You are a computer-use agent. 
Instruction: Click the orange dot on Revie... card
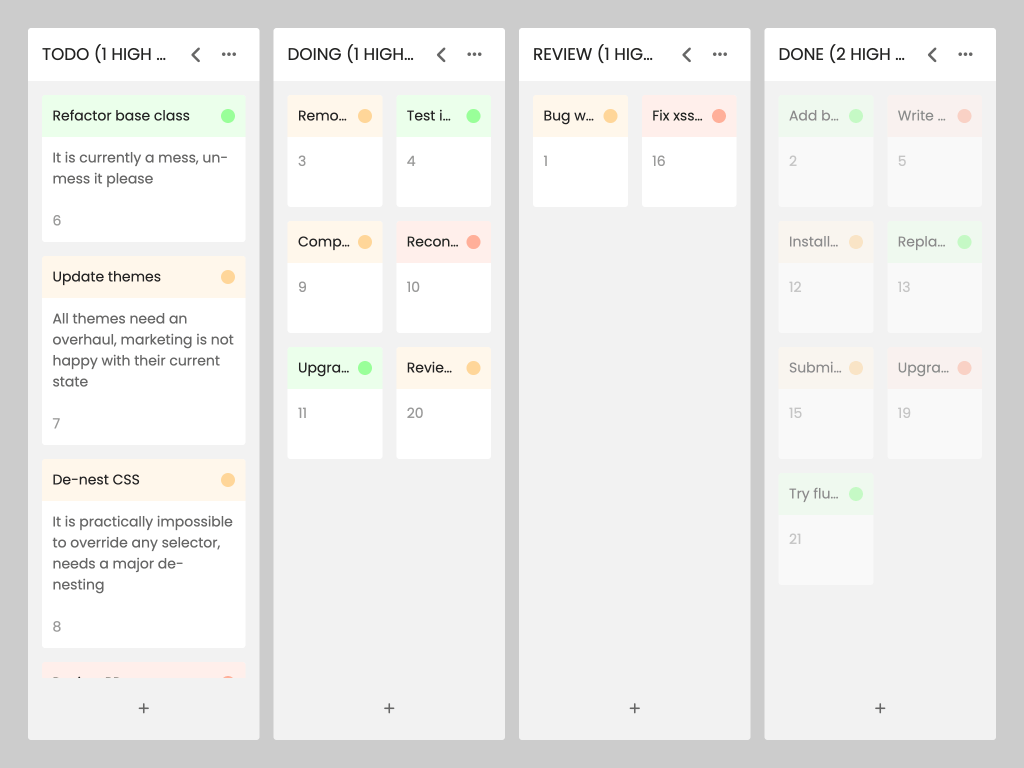point(473,368)
